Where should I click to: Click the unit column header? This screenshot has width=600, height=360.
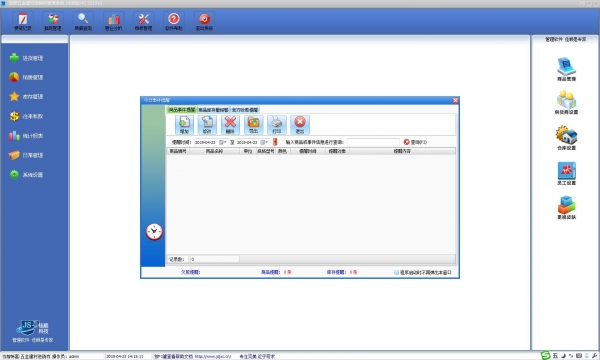248,151
